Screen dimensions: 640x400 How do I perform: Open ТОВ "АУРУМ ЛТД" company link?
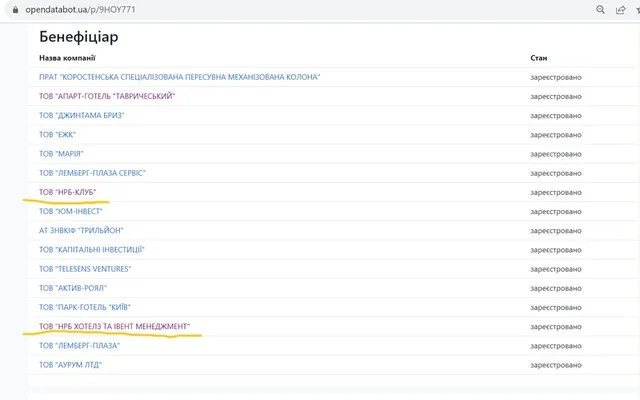(x=71, y=364)
